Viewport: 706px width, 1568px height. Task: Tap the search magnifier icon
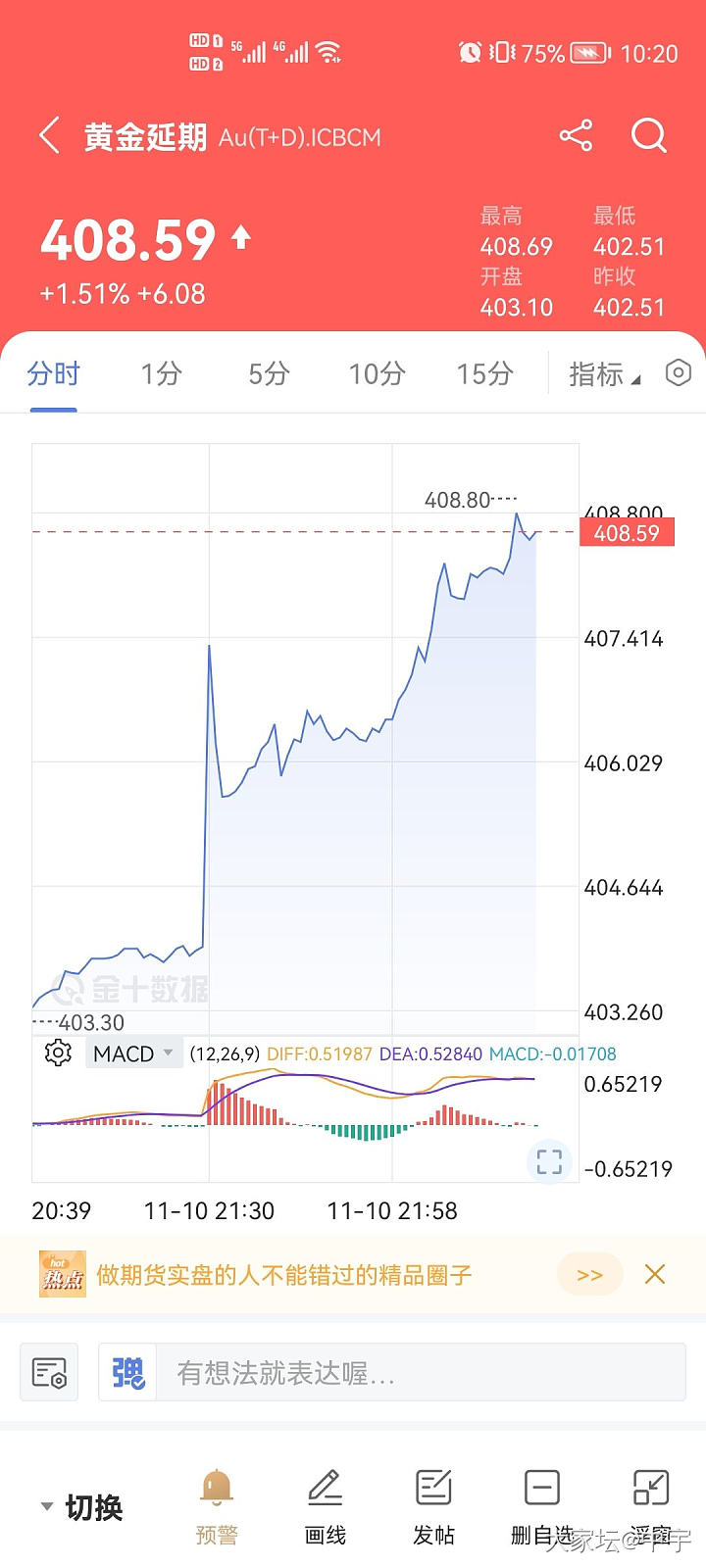(x=648, y=135)
